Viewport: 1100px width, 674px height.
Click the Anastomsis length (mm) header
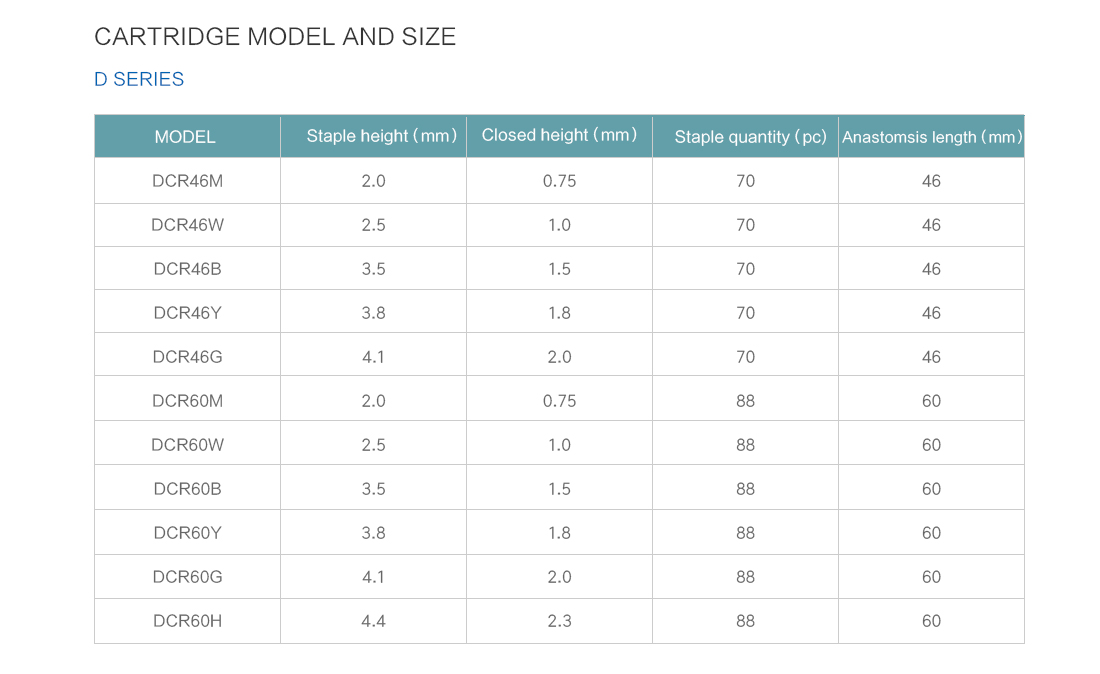coord(932,137)
